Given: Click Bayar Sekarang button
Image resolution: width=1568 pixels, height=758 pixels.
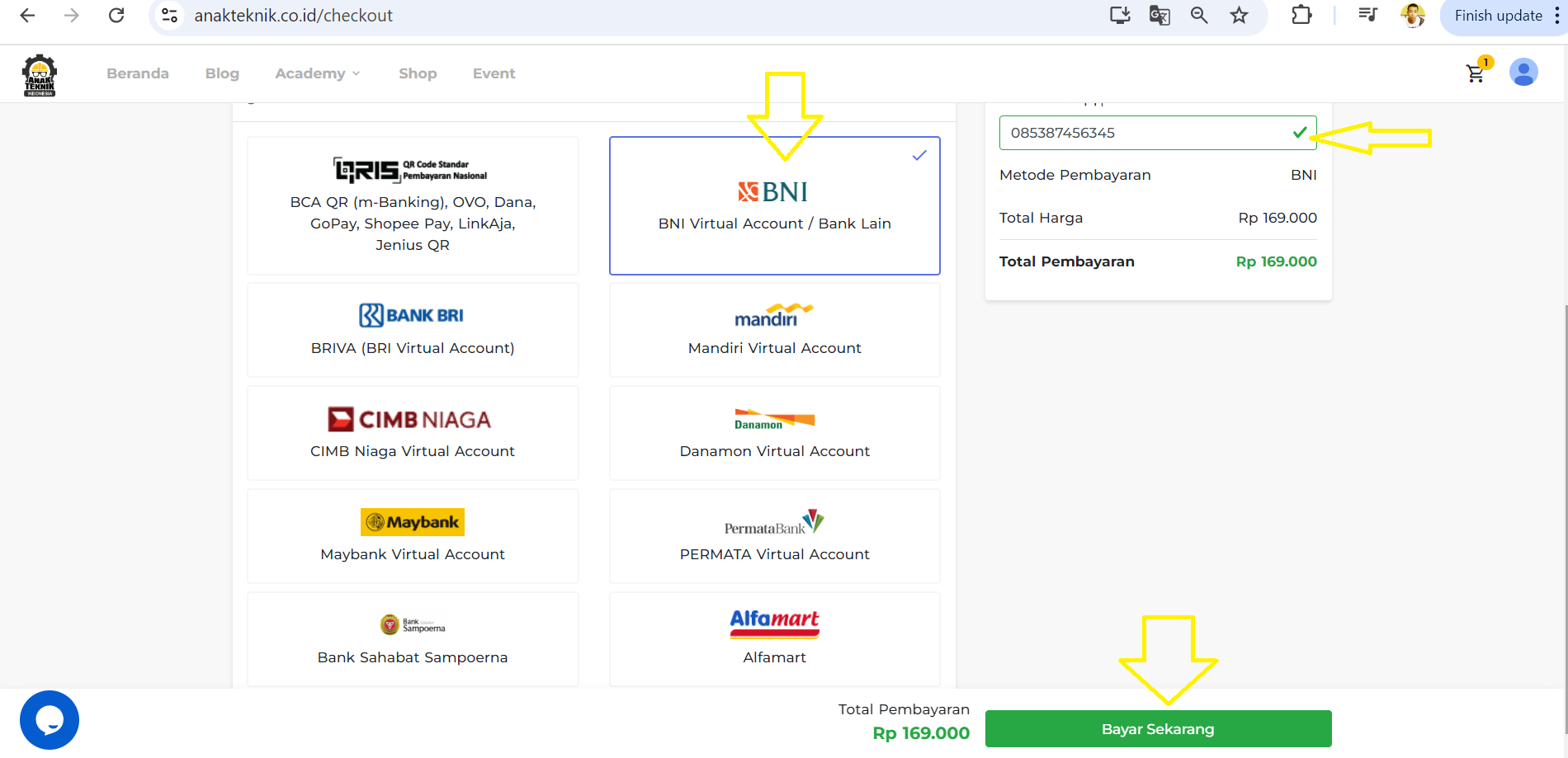Looking at the screenshot, I should pyautogui.click(x=1158, y=729).
